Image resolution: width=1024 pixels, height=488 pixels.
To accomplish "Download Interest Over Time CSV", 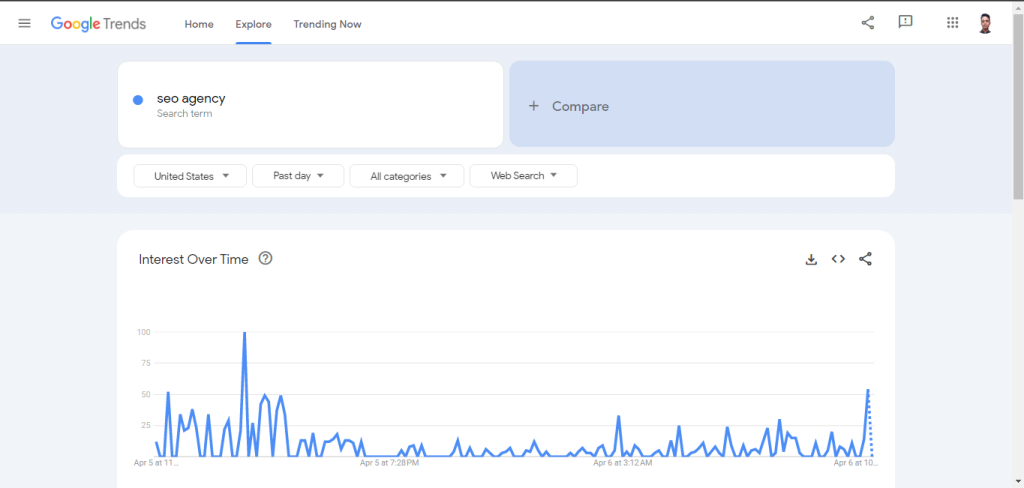I will tap(811, 259).
